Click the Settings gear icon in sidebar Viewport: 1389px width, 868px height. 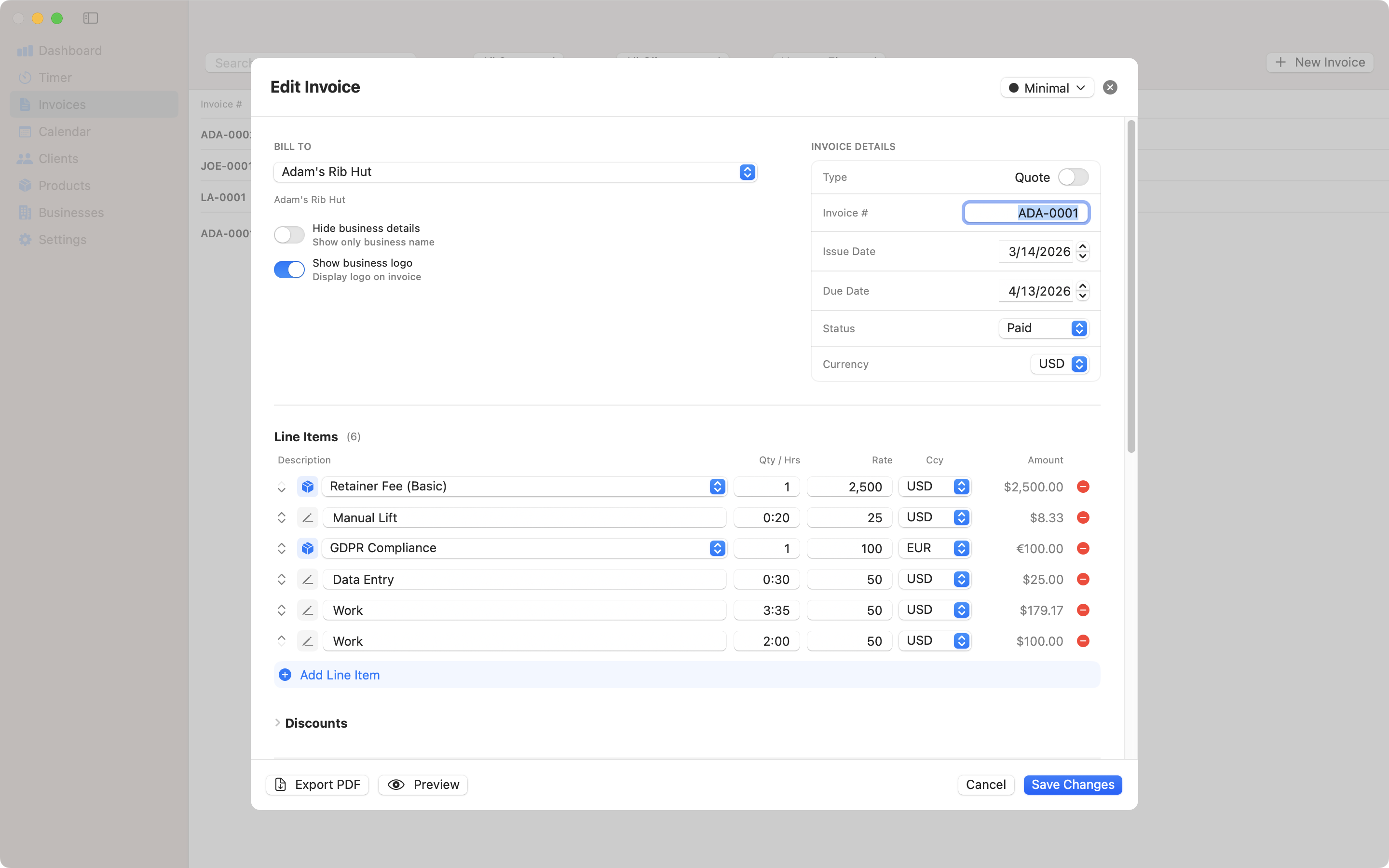25,239
